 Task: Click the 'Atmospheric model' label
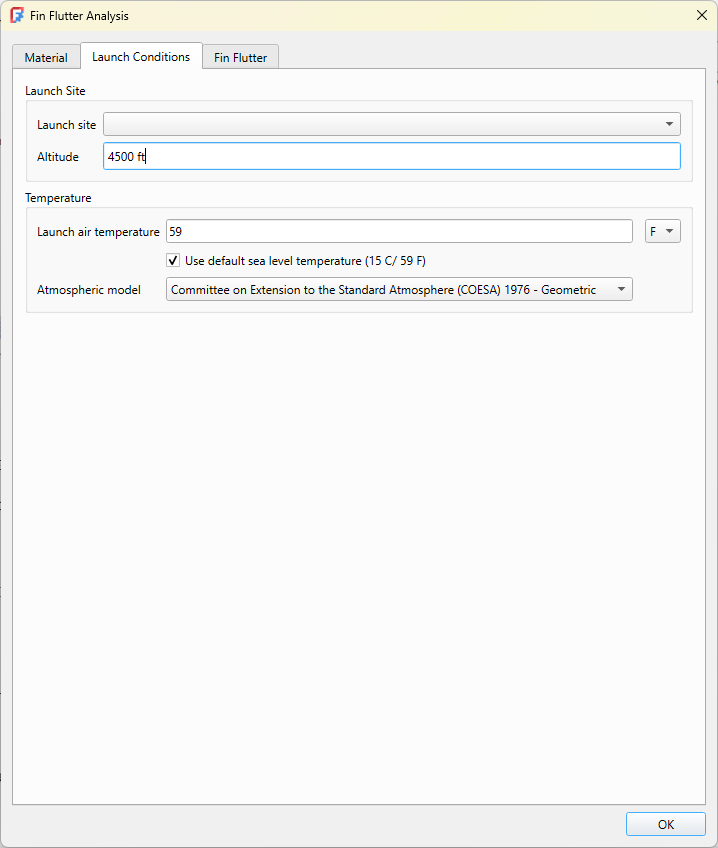[x=89, y=290]
